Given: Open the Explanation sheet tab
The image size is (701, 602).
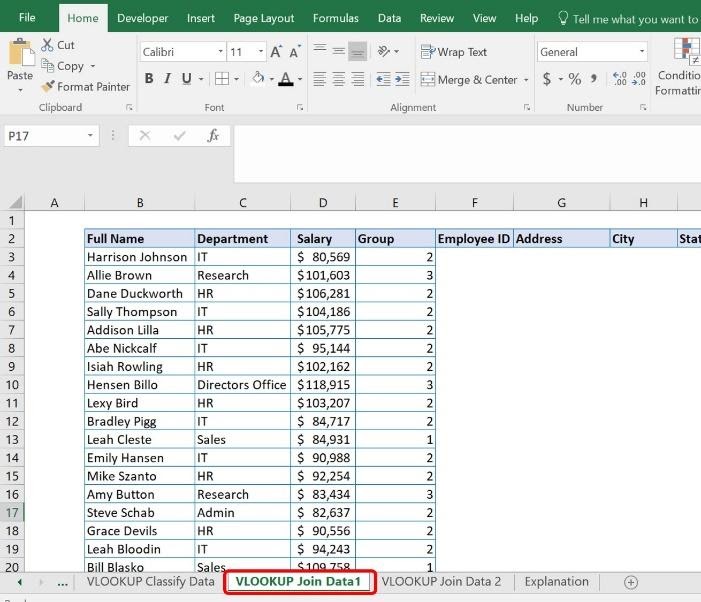Looking at the screenshot, I should 557,581.
